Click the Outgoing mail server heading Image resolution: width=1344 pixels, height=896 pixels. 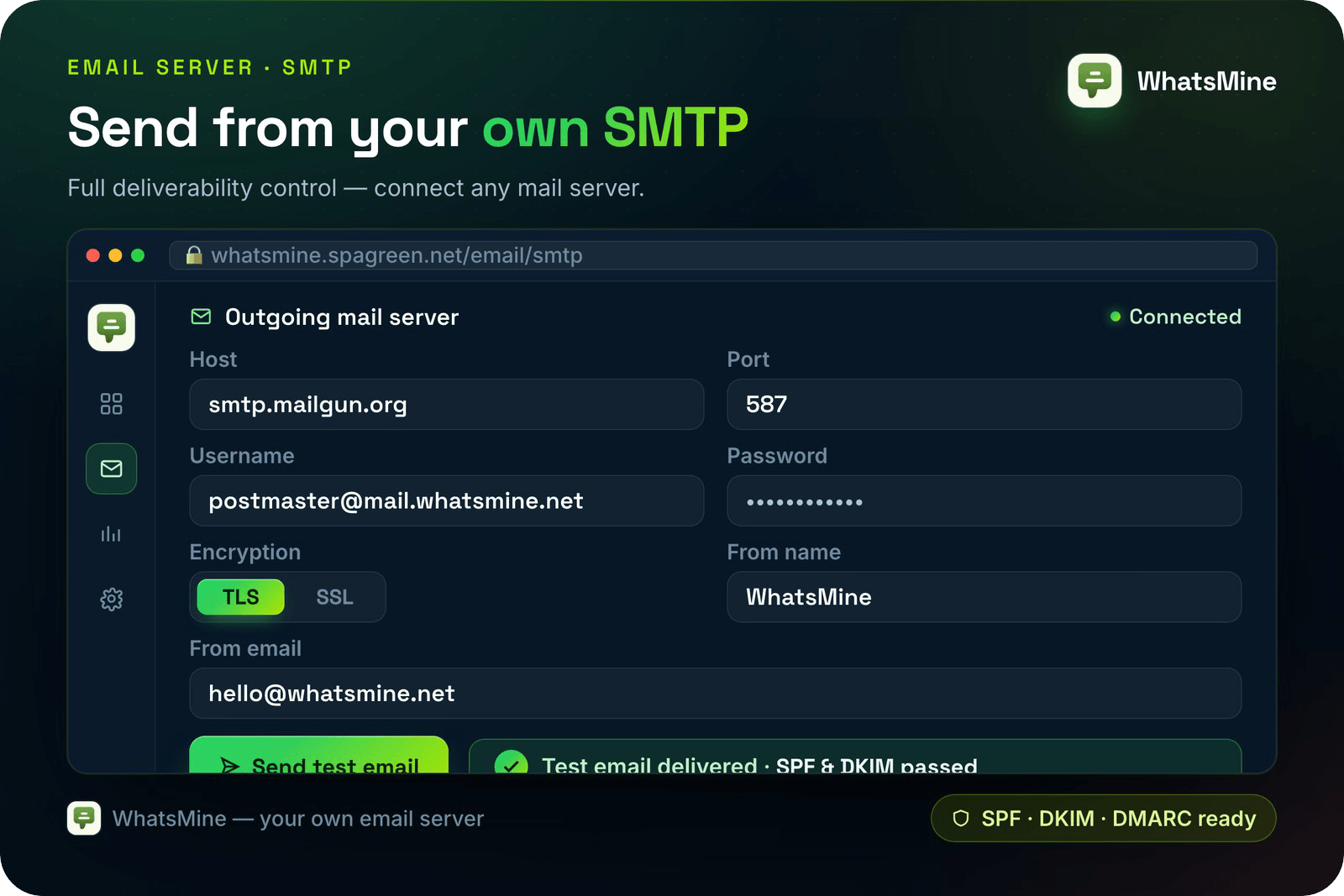point(342,317)
